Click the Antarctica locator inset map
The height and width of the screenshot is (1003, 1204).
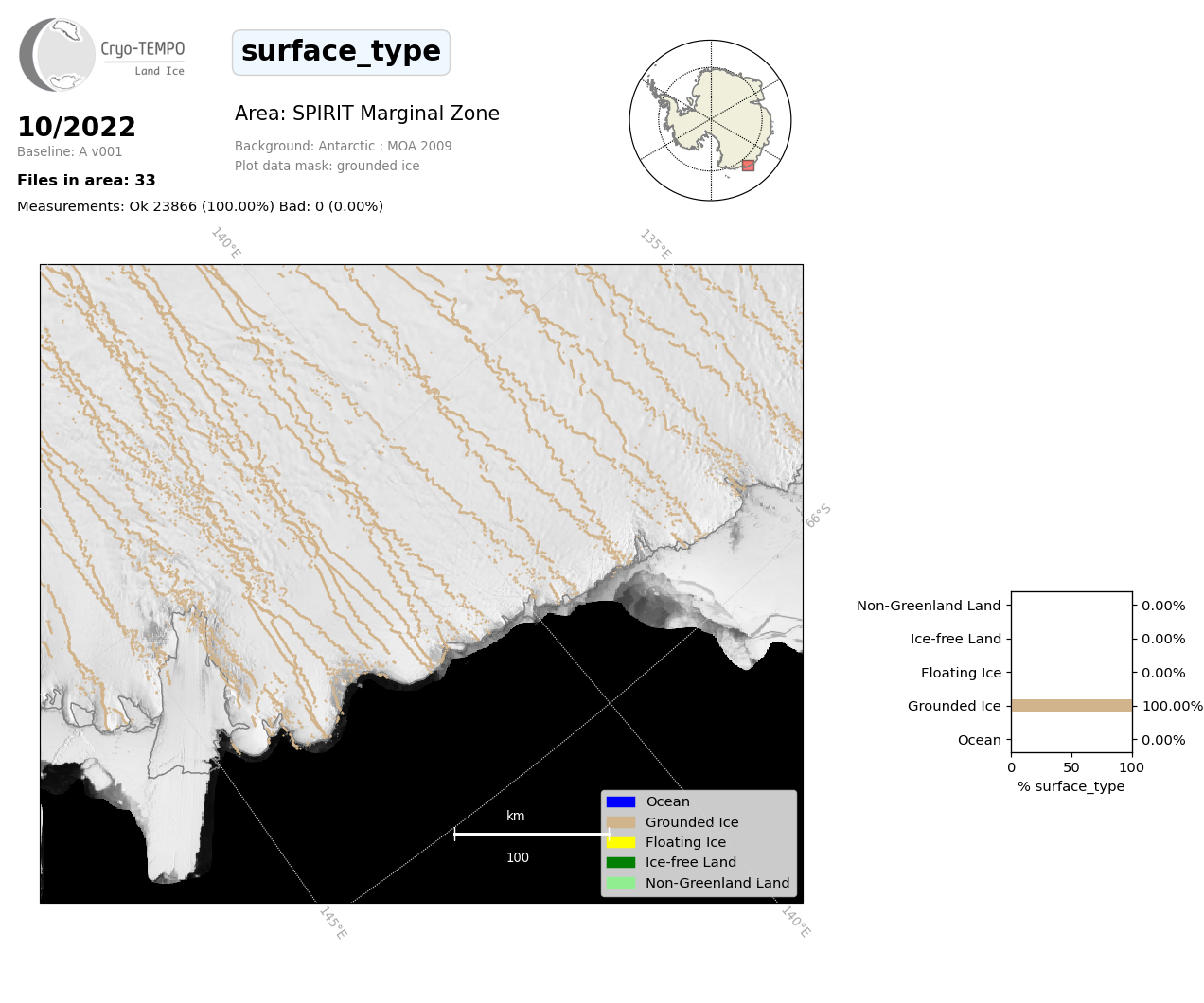(710, 120)
